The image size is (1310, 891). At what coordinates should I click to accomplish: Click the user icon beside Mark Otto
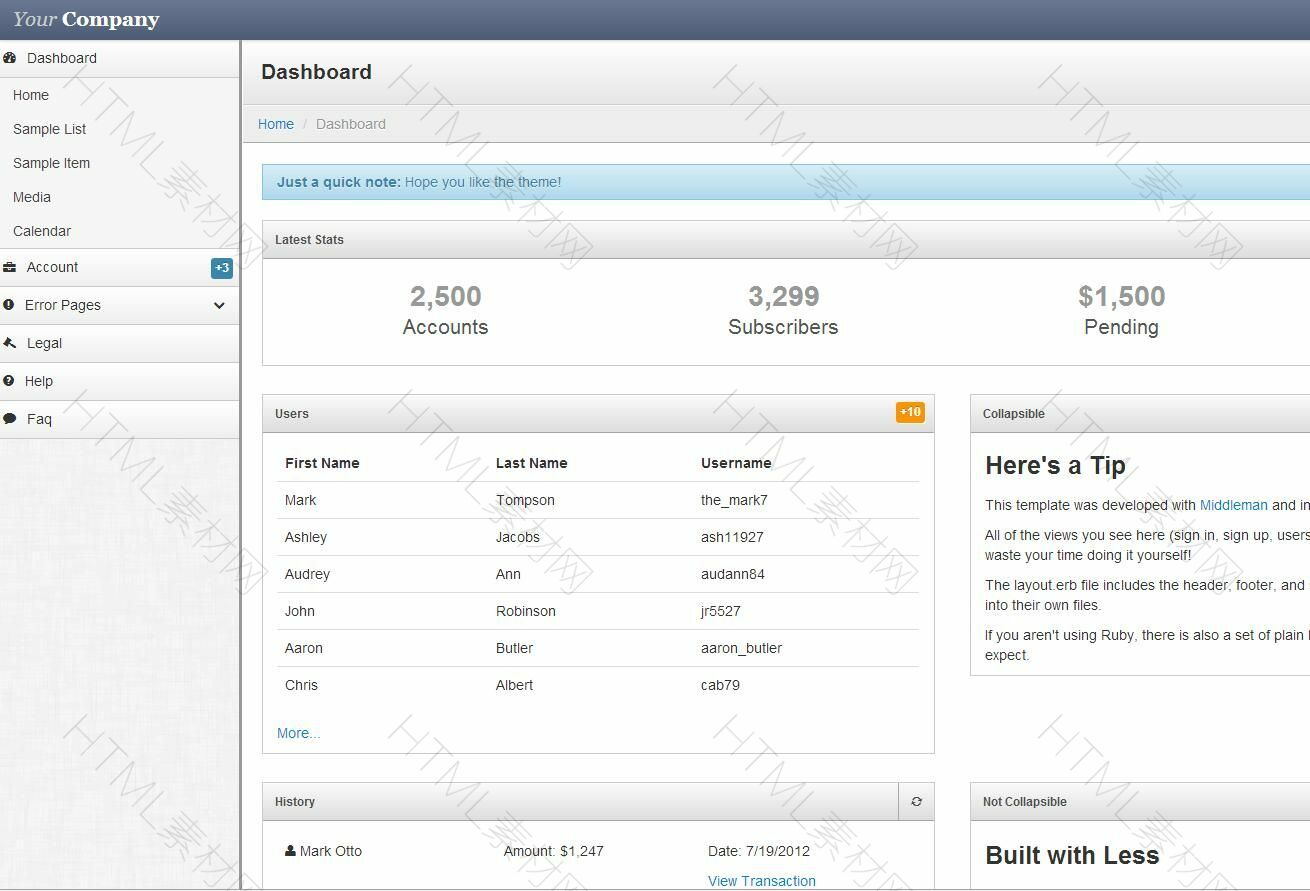pos(290,851)
